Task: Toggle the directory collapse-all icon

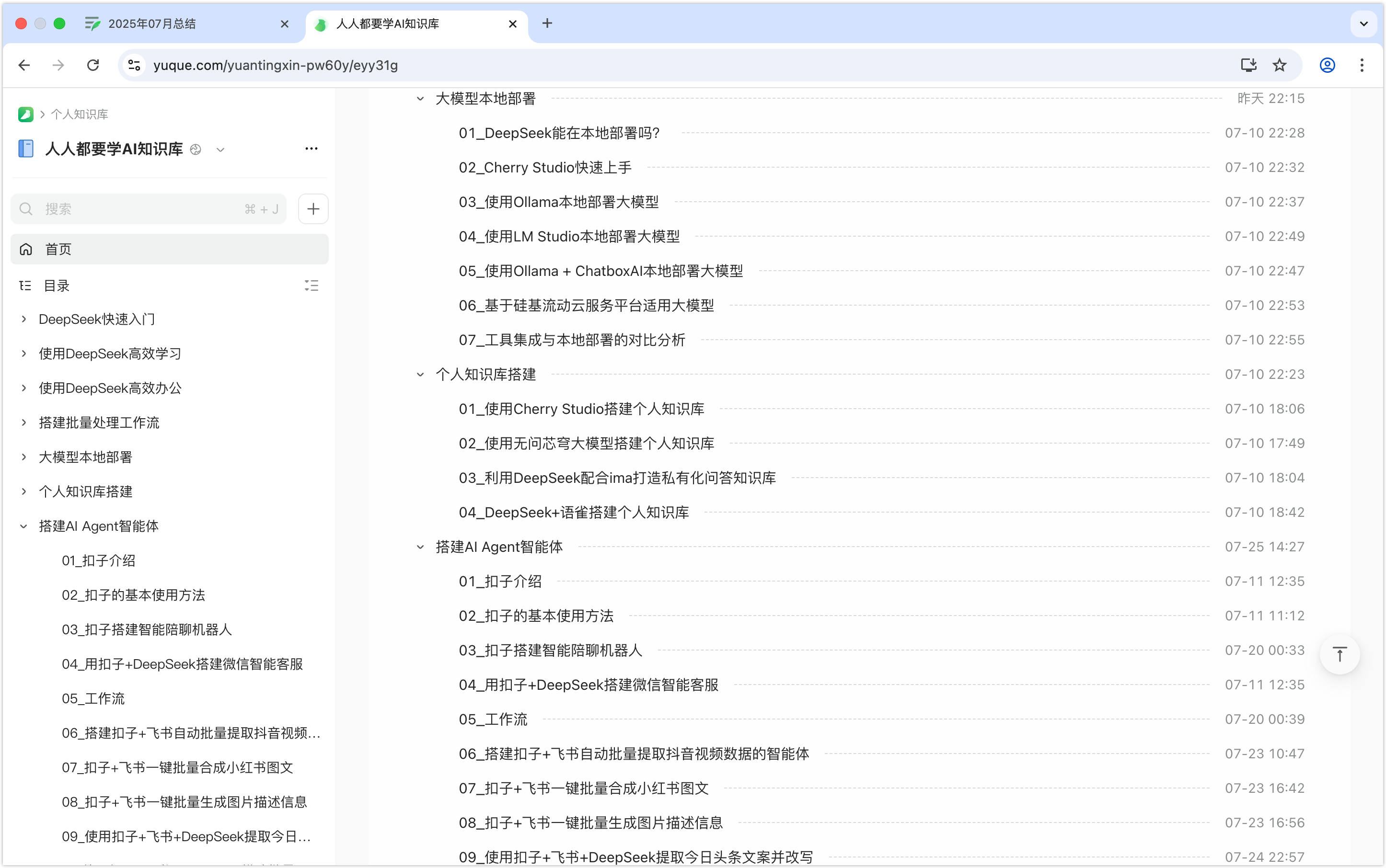Action: tap(312, 286)
